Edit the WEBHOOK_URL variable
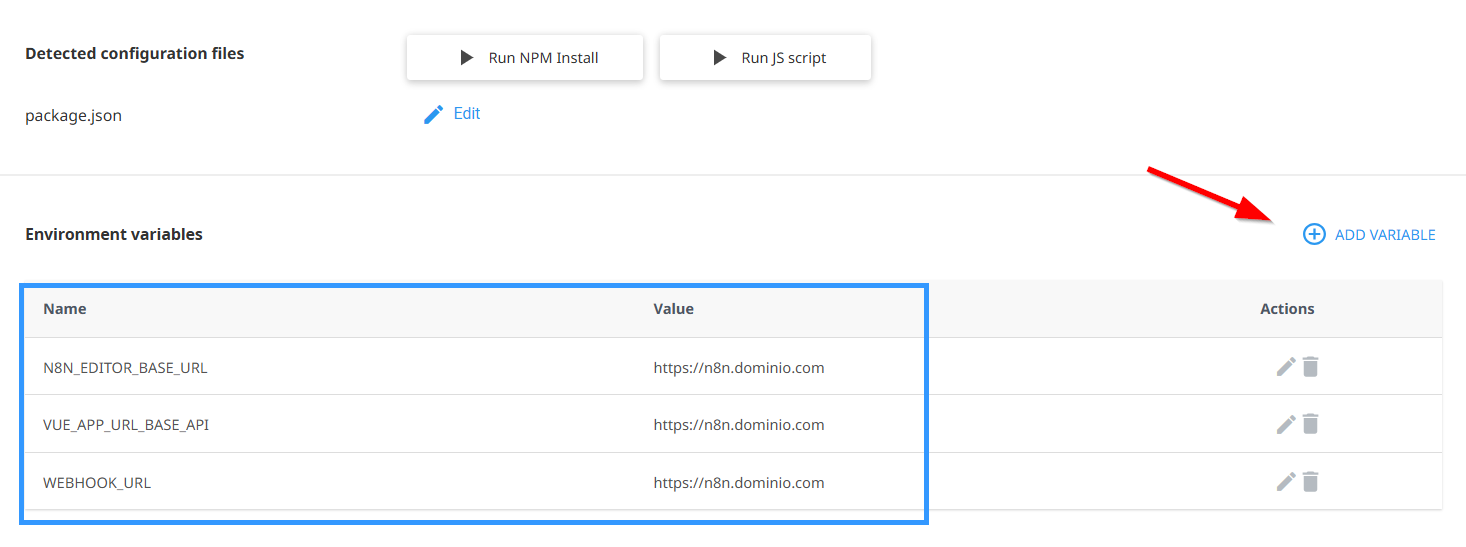Image resolution: width=1466 pixels, height=547 pixels. [x=1286, y=482]
